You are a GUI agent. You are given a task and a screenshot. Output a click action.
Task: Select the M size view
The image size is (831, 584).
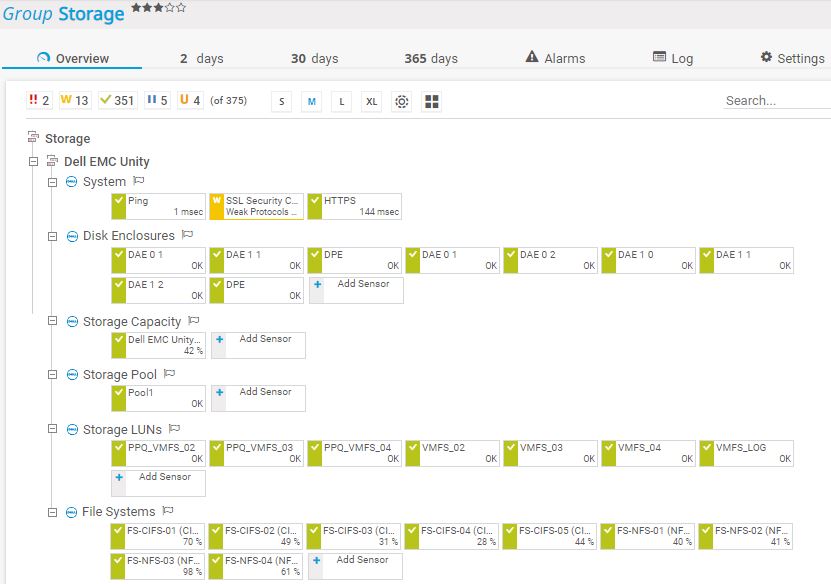point(312,101)
